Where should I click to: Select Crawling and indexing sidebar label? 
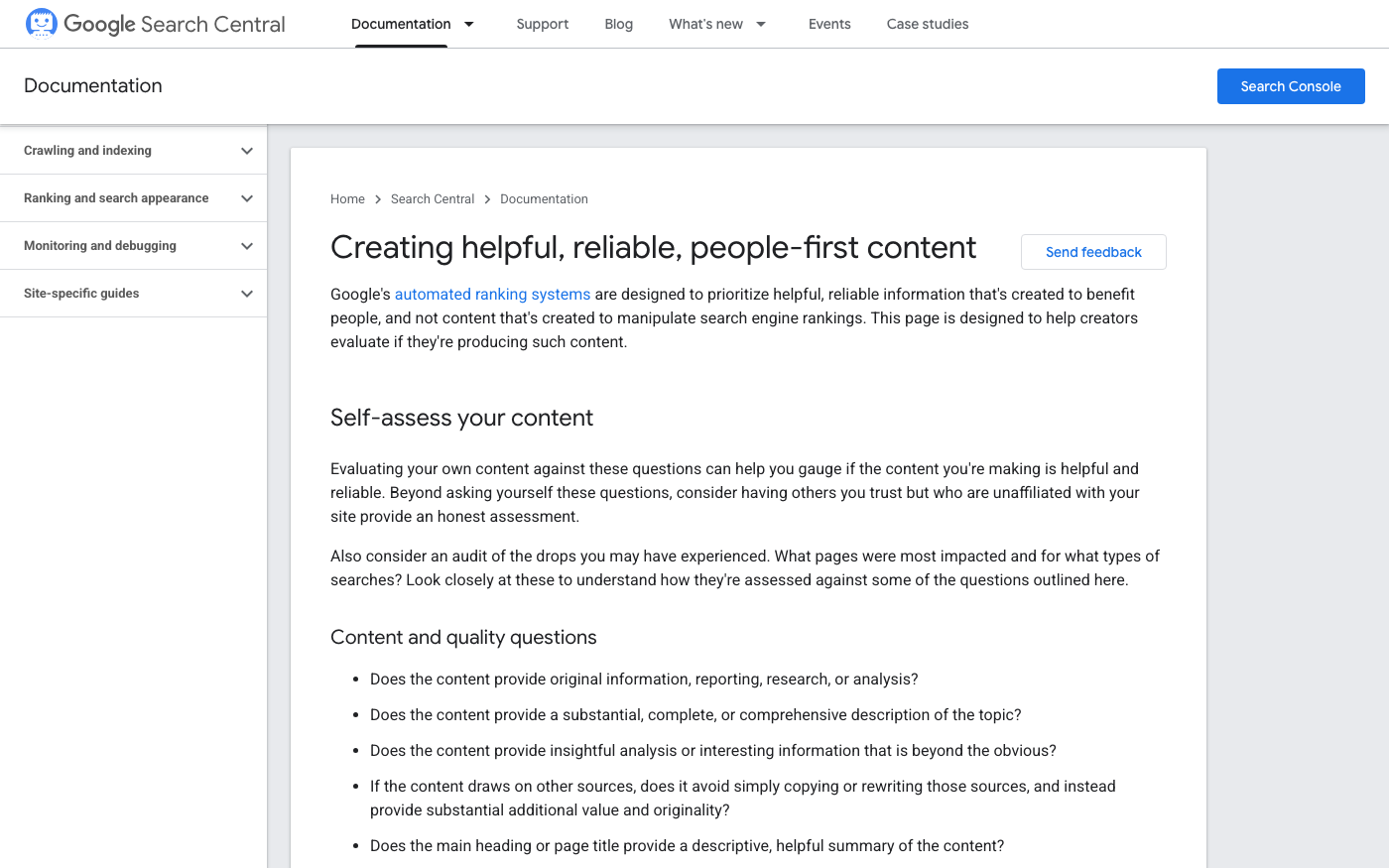(x=87, y=151)
